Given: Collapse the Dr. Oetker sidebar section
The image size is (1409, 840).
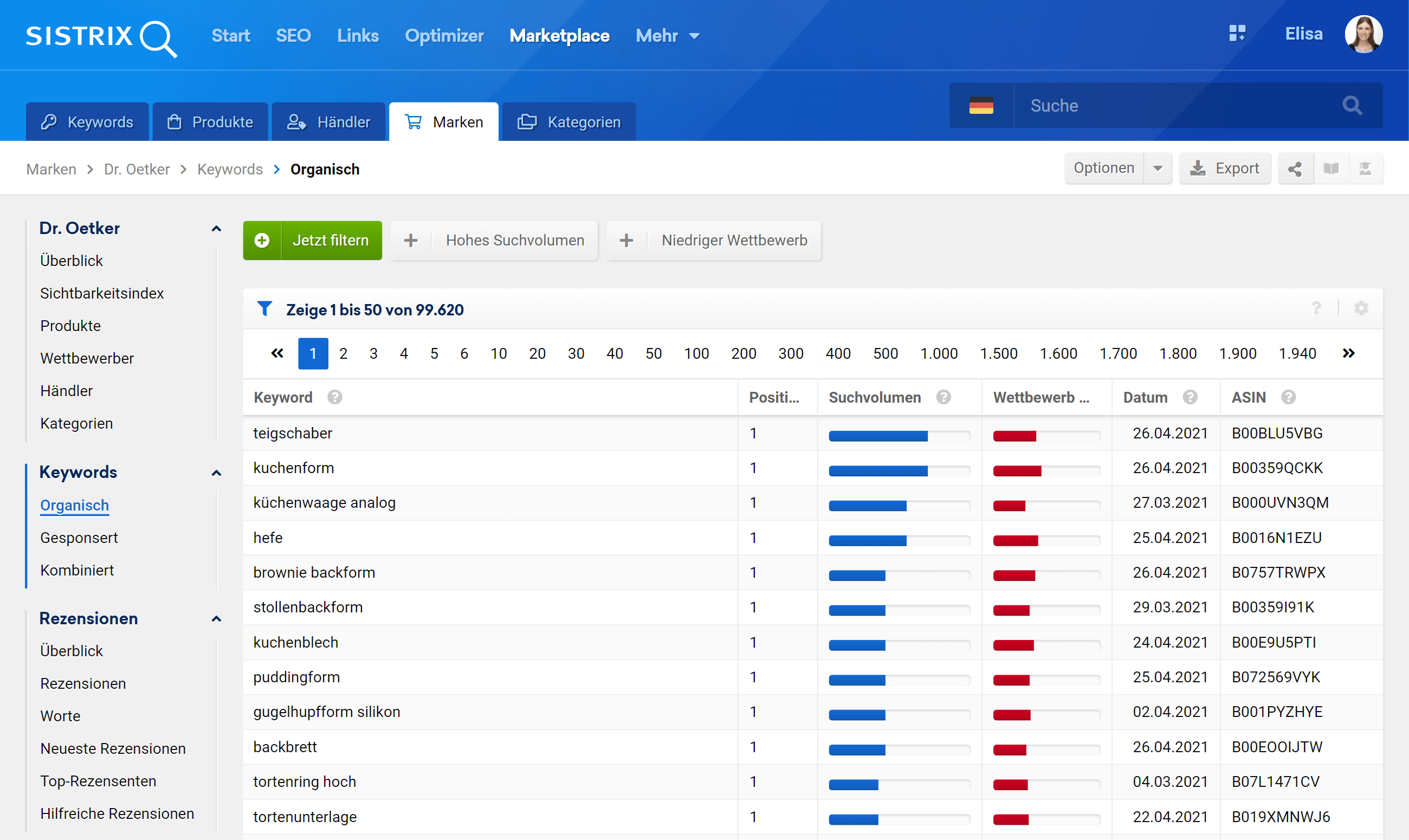Looking at the screenshot, I should (216, 229).
